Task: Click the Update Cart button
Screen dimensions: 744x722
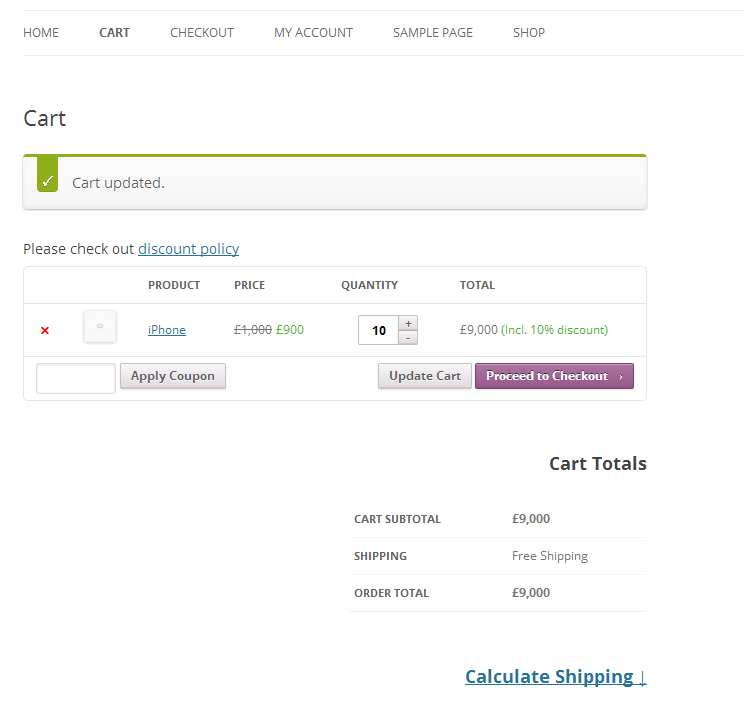Action: tap(425, 376)
